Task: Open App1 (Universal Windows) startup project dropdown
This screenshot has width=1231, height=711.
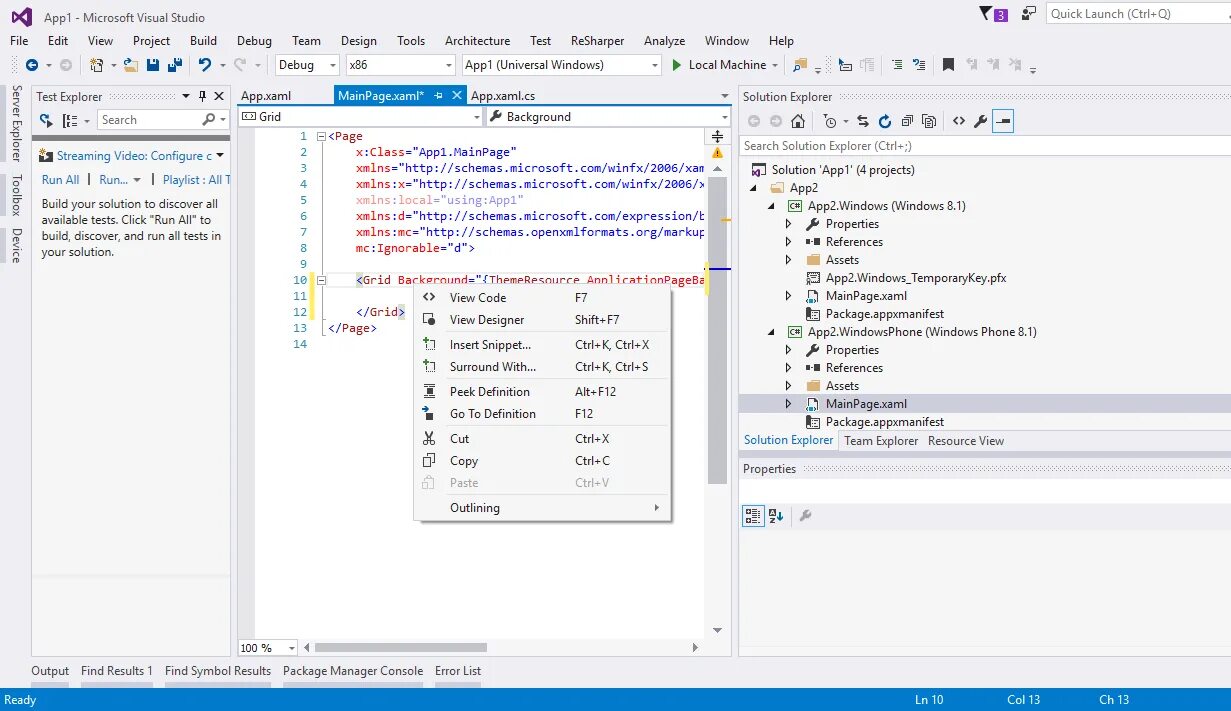Action: (x=561, y=65)
